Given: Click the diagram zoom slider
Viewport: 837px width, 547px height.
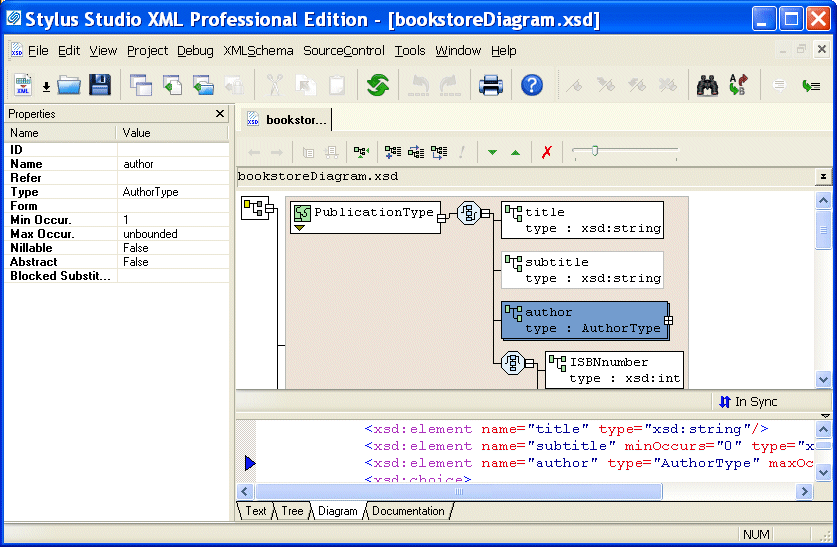Looking at the screenshot, I should coord(594,151).
